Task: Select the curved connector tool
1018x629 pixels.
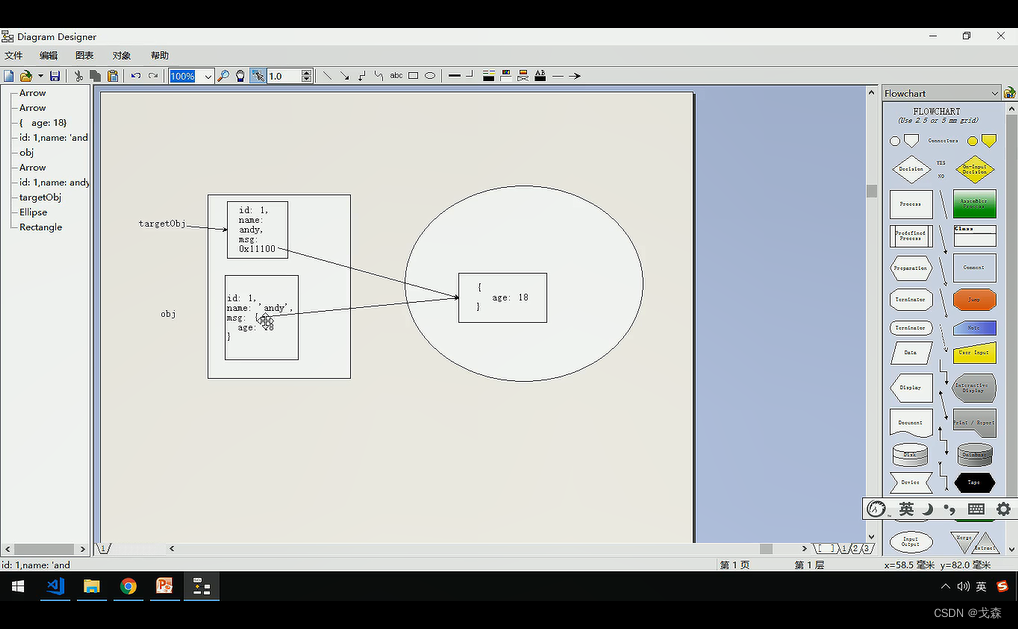Action: point(379,76)
